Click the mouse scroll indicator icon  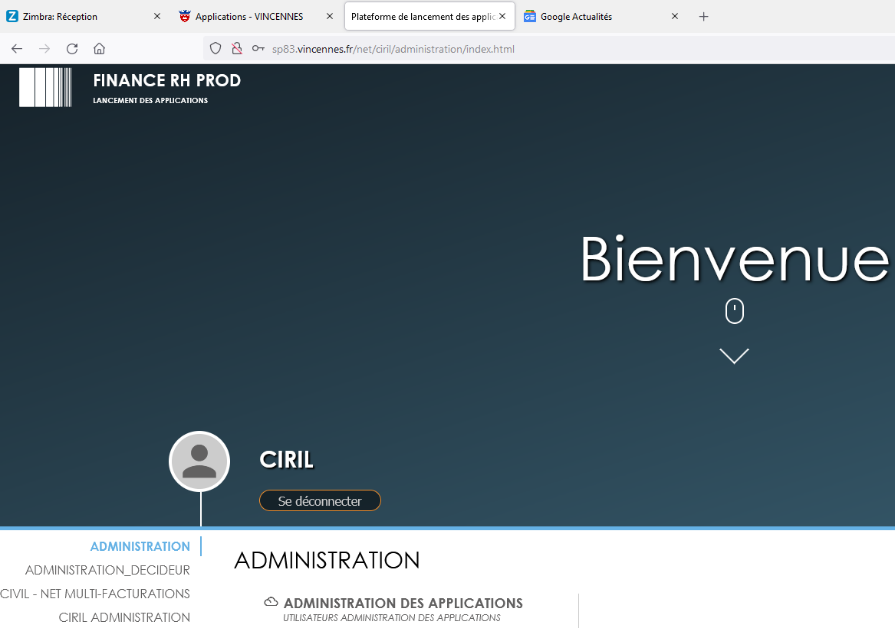pos(734,311)
